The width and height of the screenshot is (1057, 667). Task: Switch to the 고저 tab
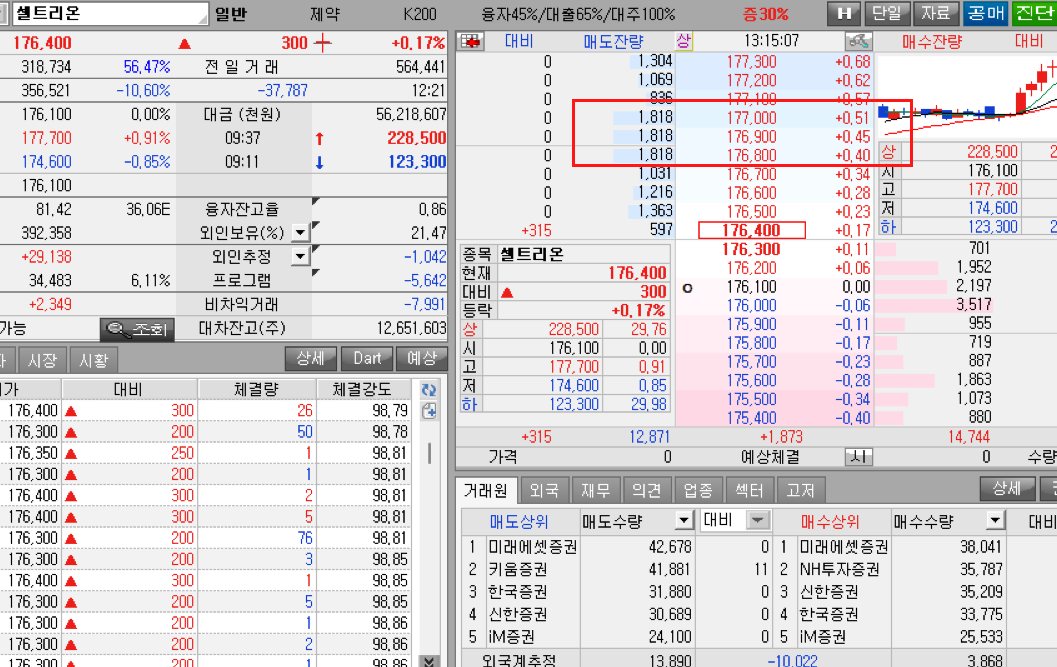800,490
